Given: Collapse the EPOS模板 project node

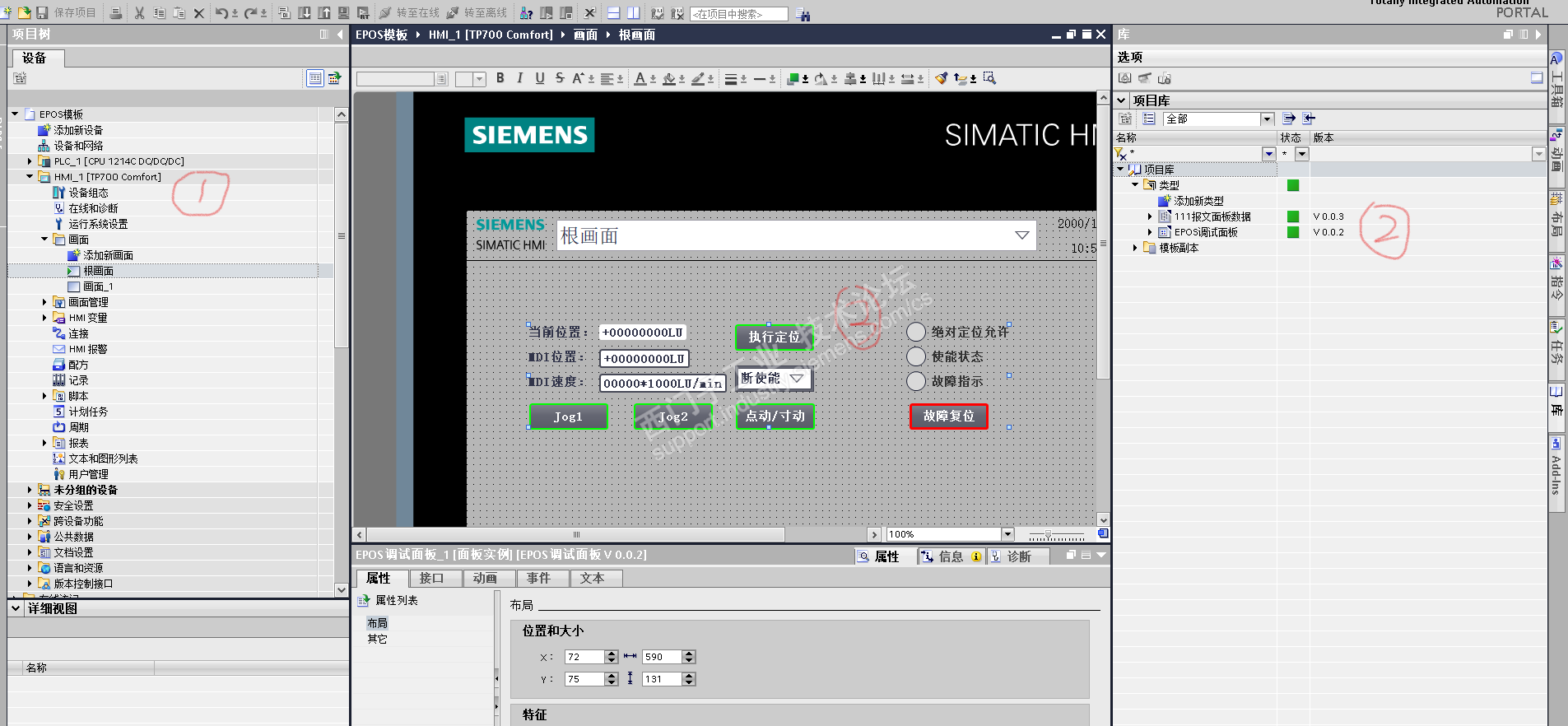Looking at the screenshot, I should point(15,114).
